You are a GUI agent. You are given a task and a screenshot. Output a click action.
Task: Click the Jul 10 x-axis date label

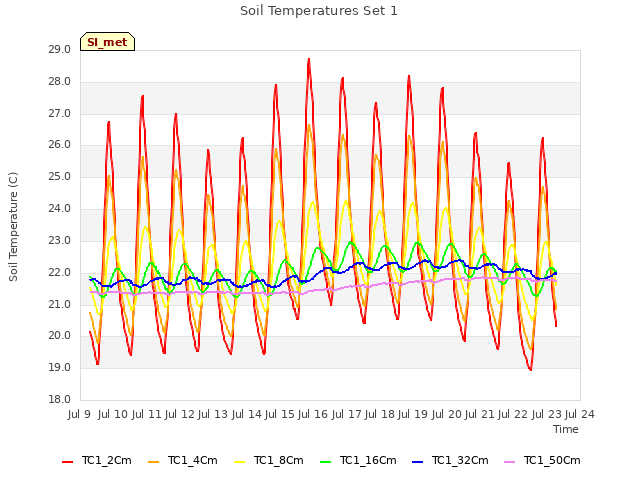pyautogui.click(x=112, y=414)
